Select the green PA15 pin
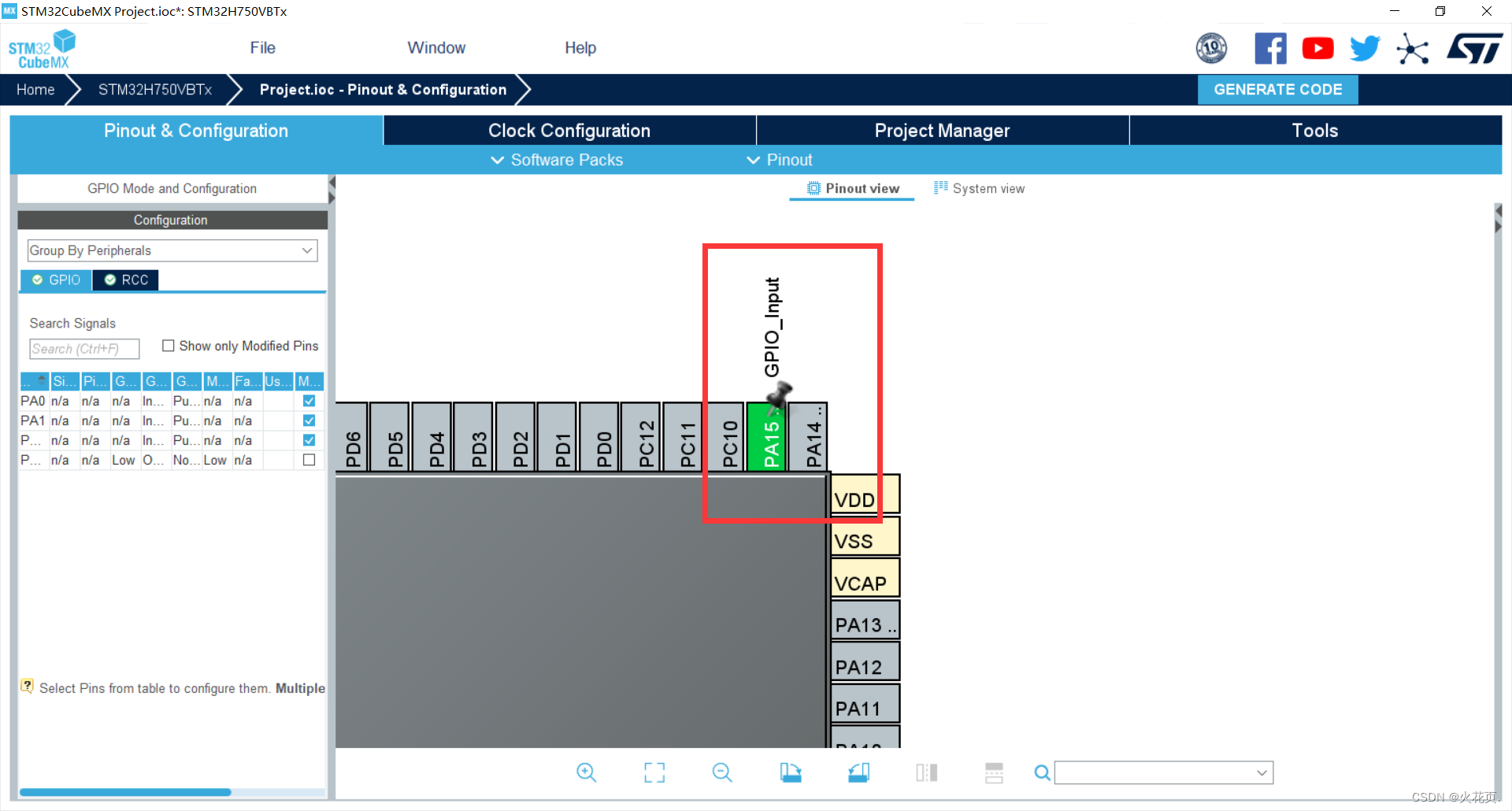Viewport: 1512px width, 811px height. [x=765, y=436]
